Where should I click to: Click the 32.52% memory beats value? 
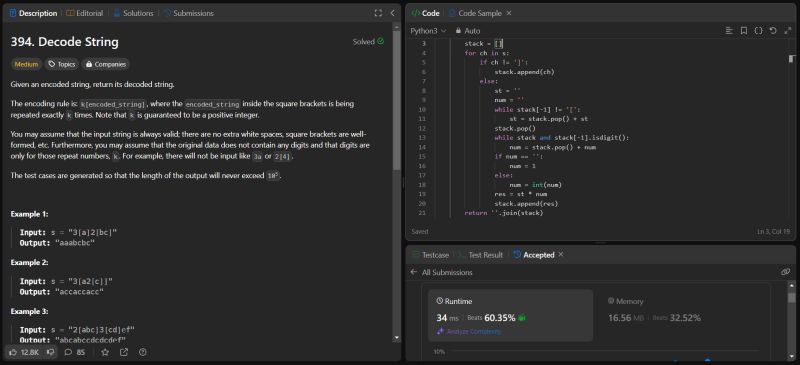pyautogui.click(x=685, y=318)
